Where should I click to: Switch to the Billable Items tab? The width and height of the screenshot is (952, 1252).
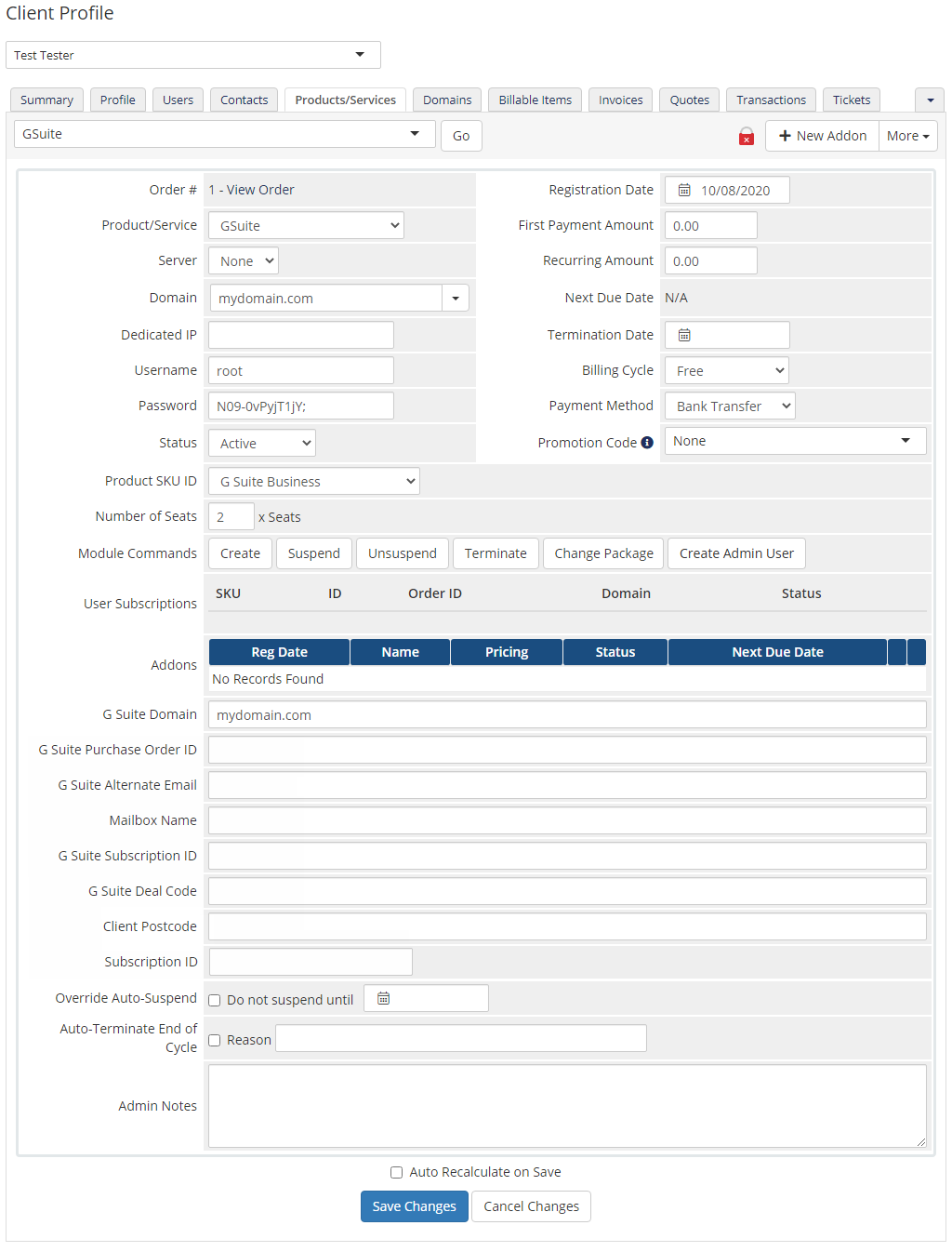tap(535, 100)
